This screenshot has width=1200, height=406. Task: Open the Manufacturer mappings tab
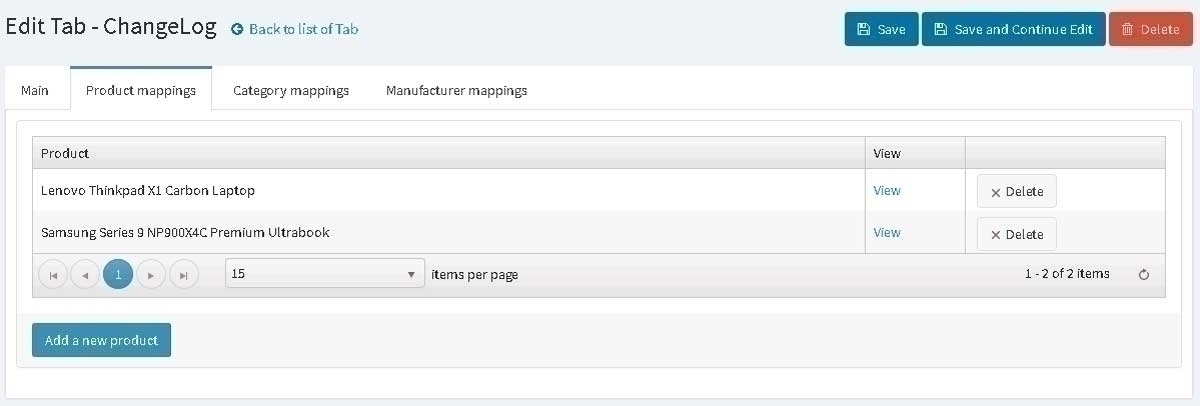coord(456,90)
